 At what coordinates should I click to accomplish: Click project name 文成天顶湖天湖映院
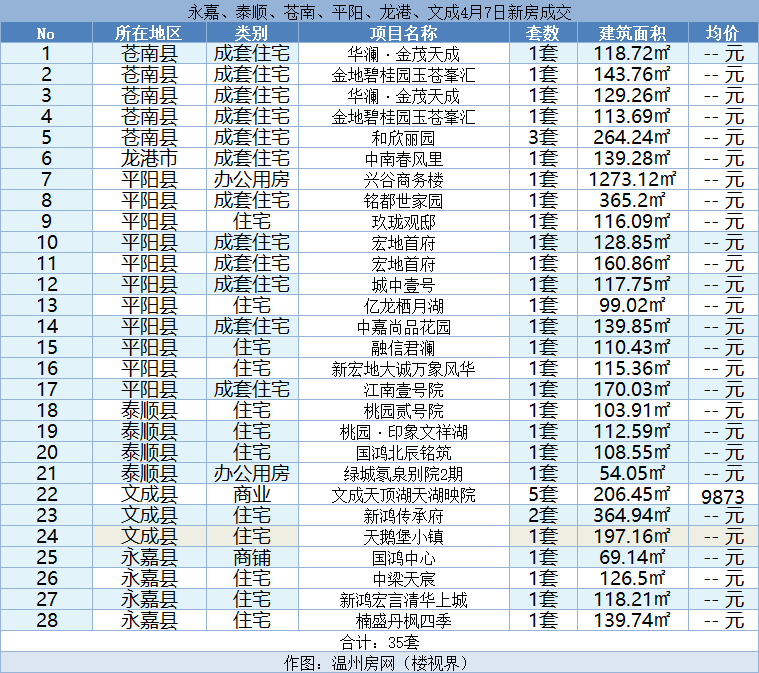(403, 495)
